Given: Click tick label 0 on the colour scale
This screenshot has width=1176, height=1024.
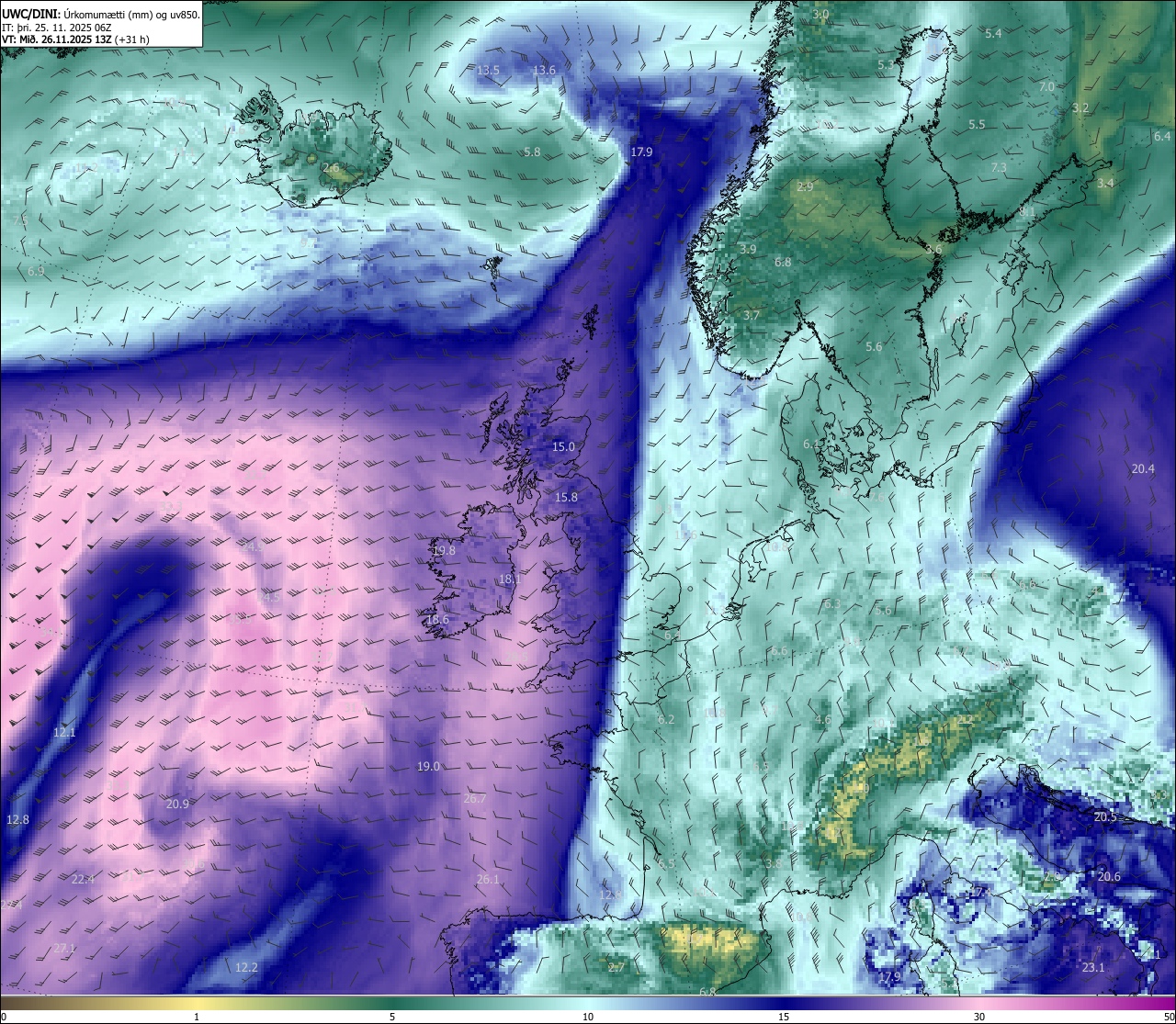Looking at the screenshot, I should click(x=4, y=1017).
